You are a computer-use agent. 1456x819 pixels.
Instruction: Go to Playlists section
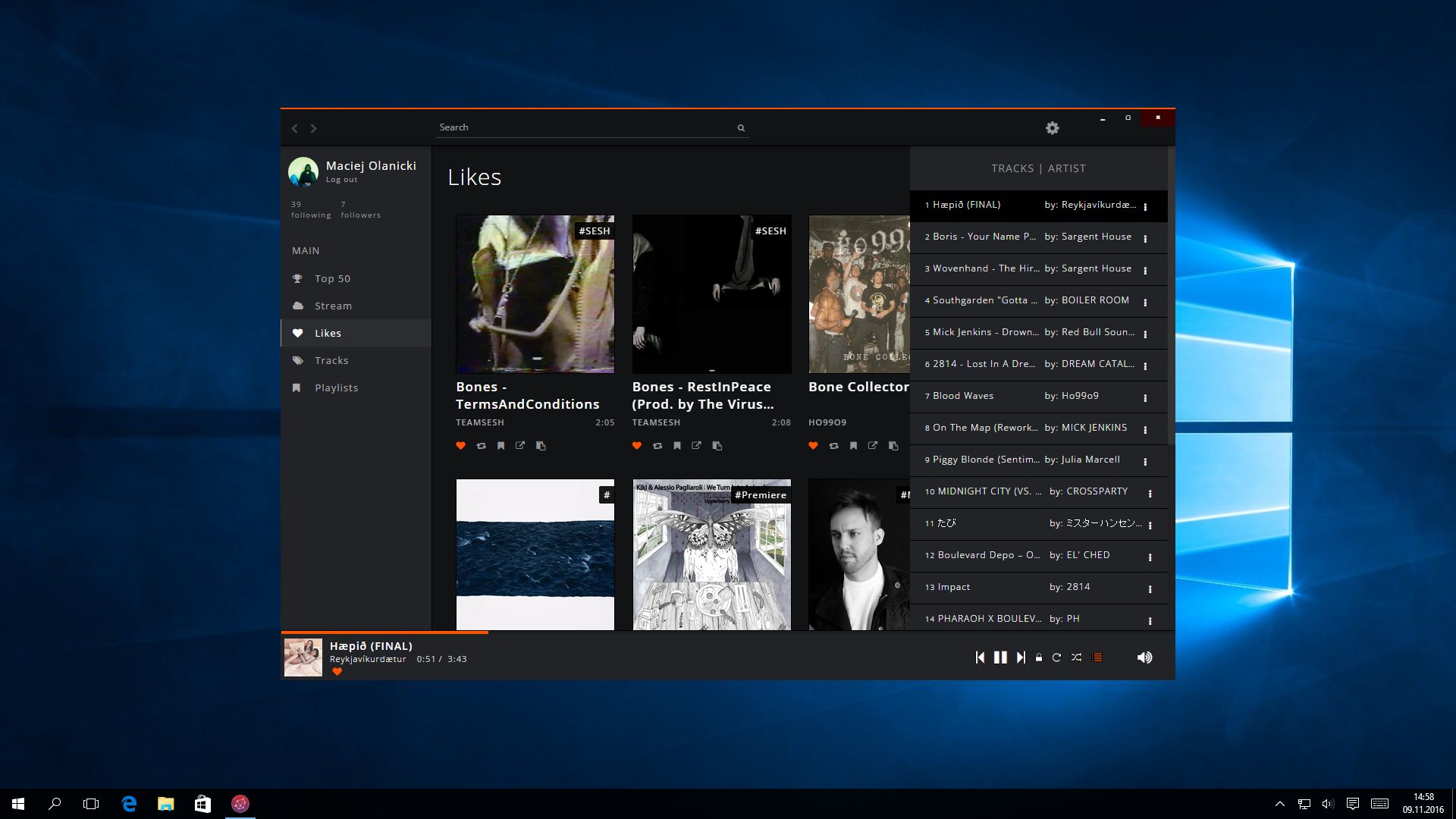(336, 388)
